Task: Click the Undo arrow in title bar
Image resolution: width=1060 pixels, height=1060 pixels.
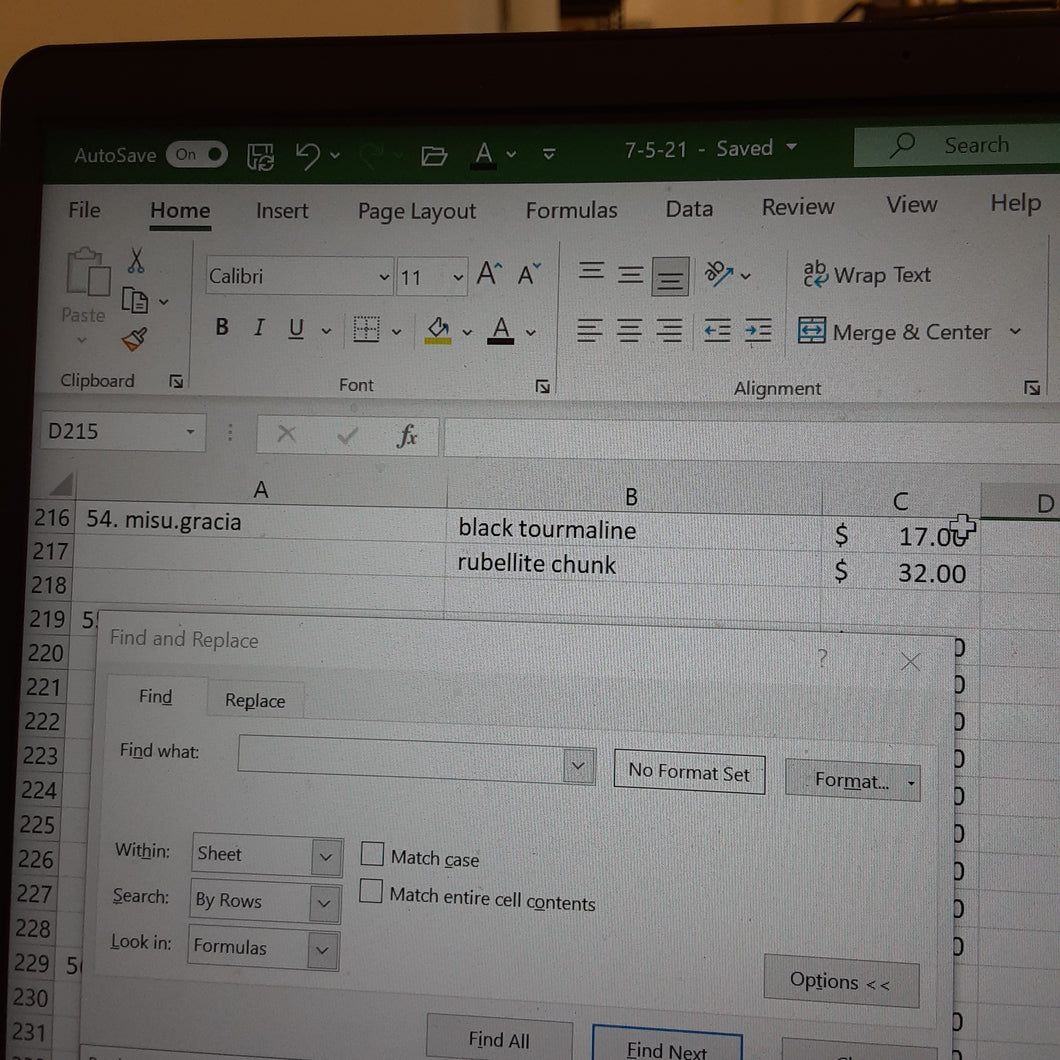Action: point(308,156)
